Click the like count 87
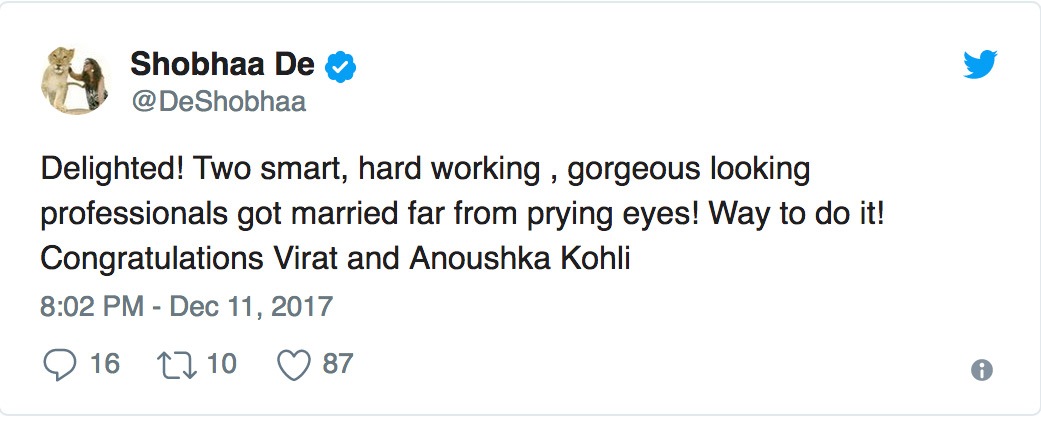 (x=338, y=363)
